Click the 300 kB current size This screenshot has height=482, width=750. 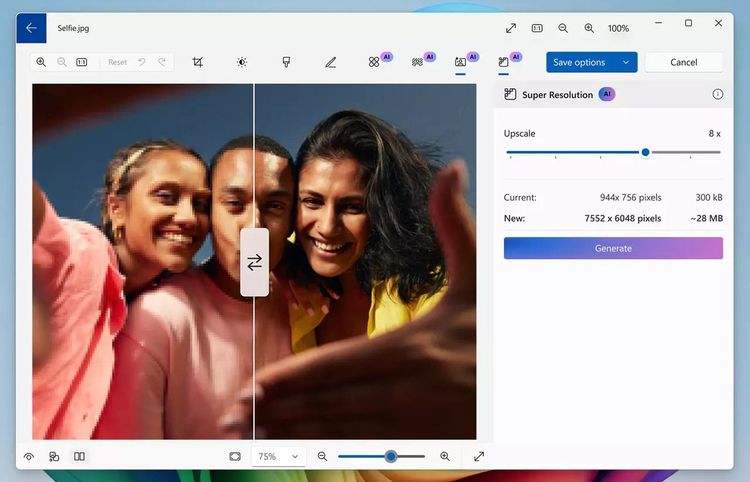coord(709,197)
